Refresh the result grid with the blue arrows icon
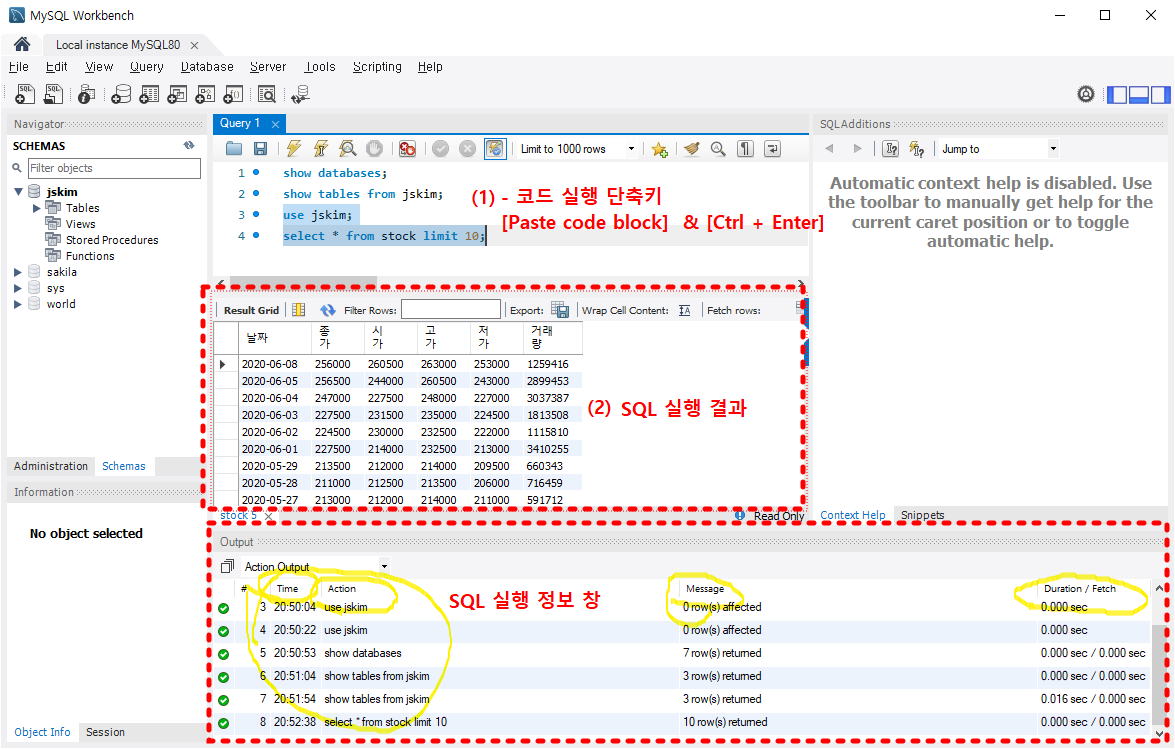The image size is (1175, 749). point(327,310)
